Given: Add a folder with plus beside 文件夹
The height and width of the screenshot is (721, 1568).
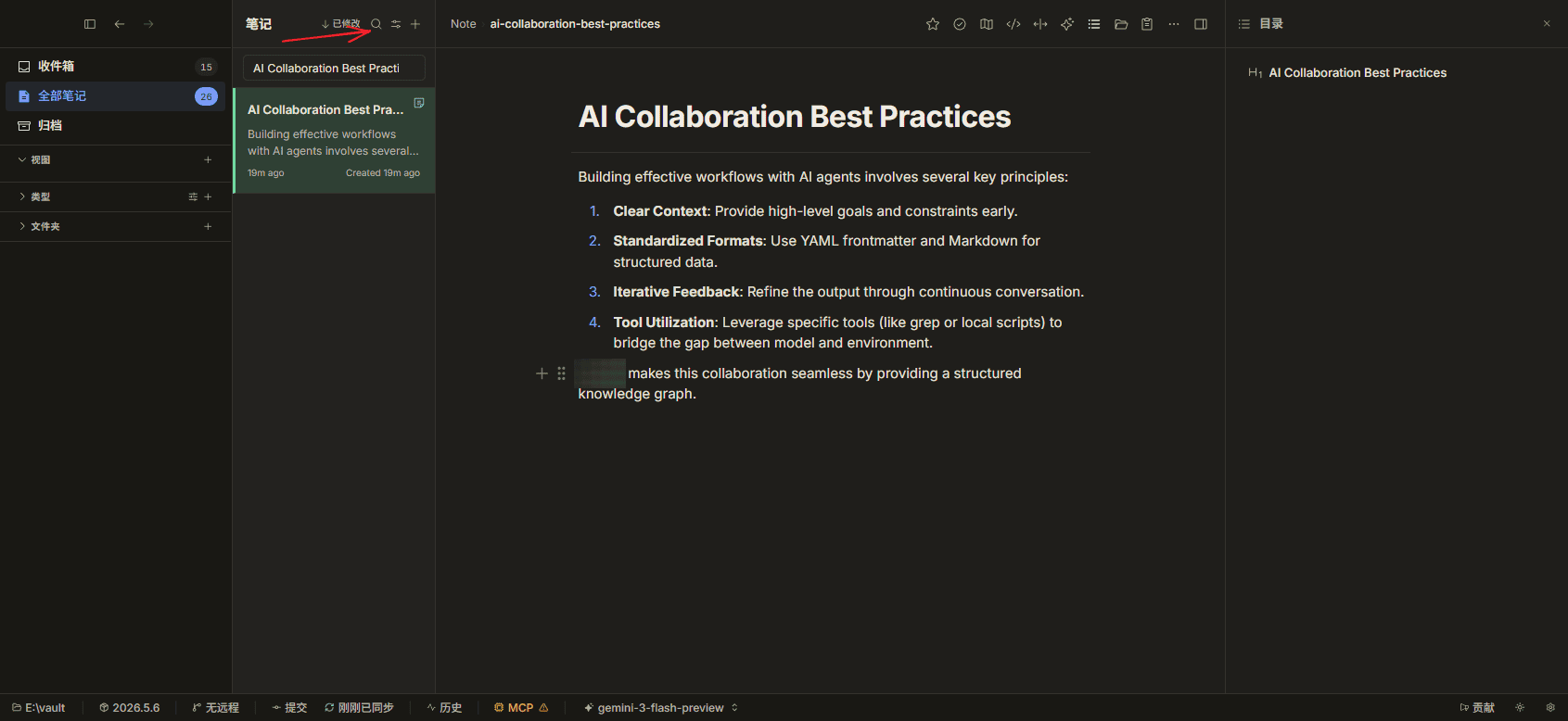Looking at the screenshot, I should 208,226.
